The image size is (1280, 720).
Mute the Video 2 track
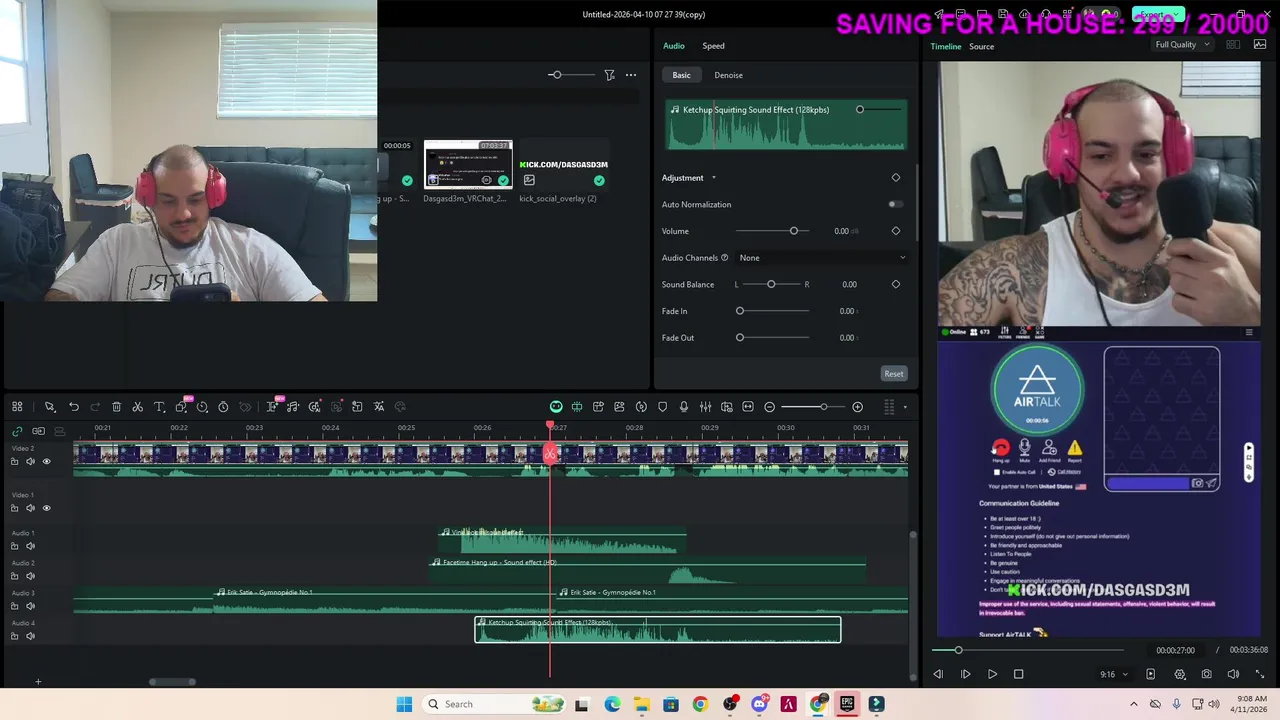pyautogui.click(x=30, y=461)
